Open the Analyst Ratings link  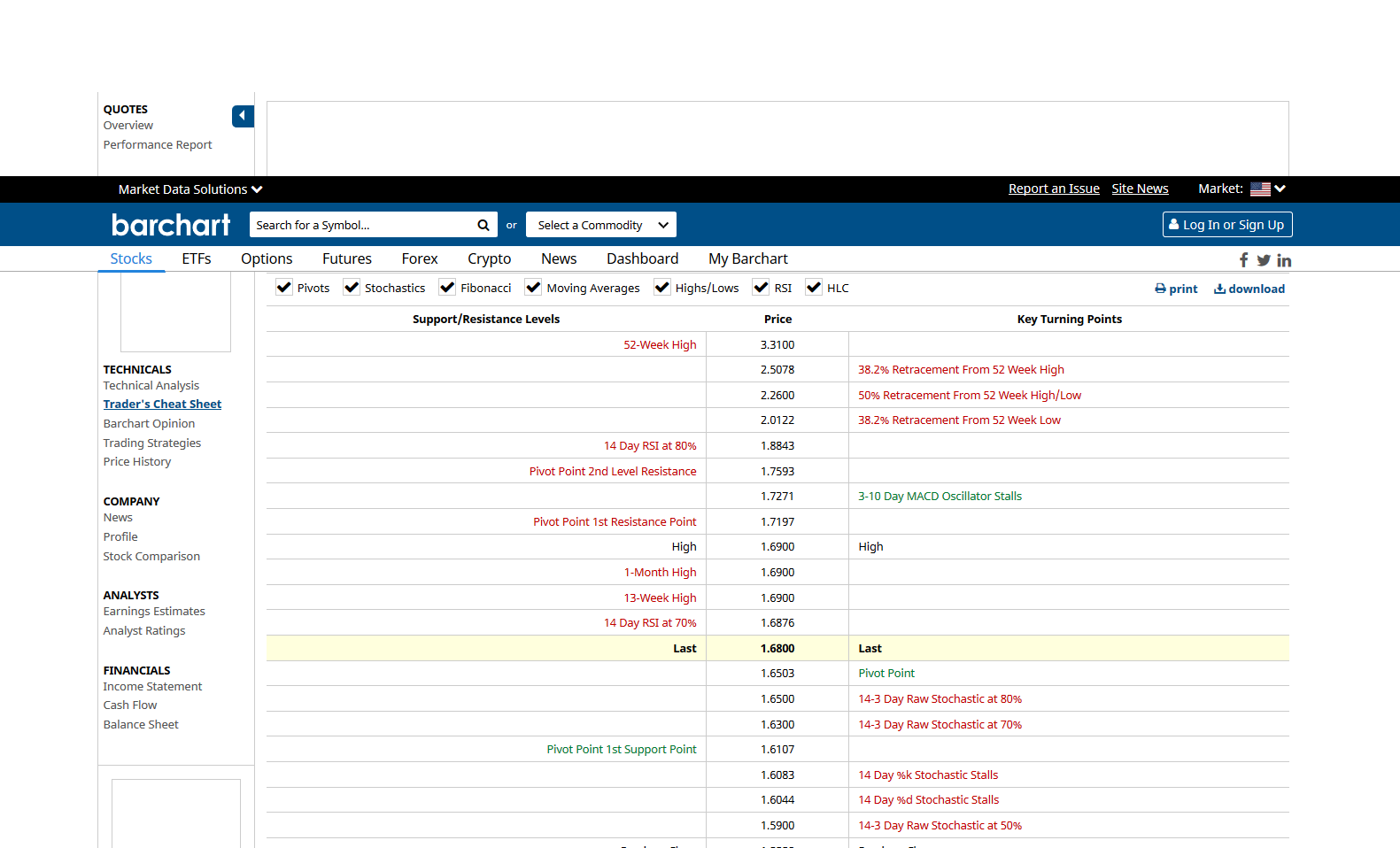click(144, 631)
